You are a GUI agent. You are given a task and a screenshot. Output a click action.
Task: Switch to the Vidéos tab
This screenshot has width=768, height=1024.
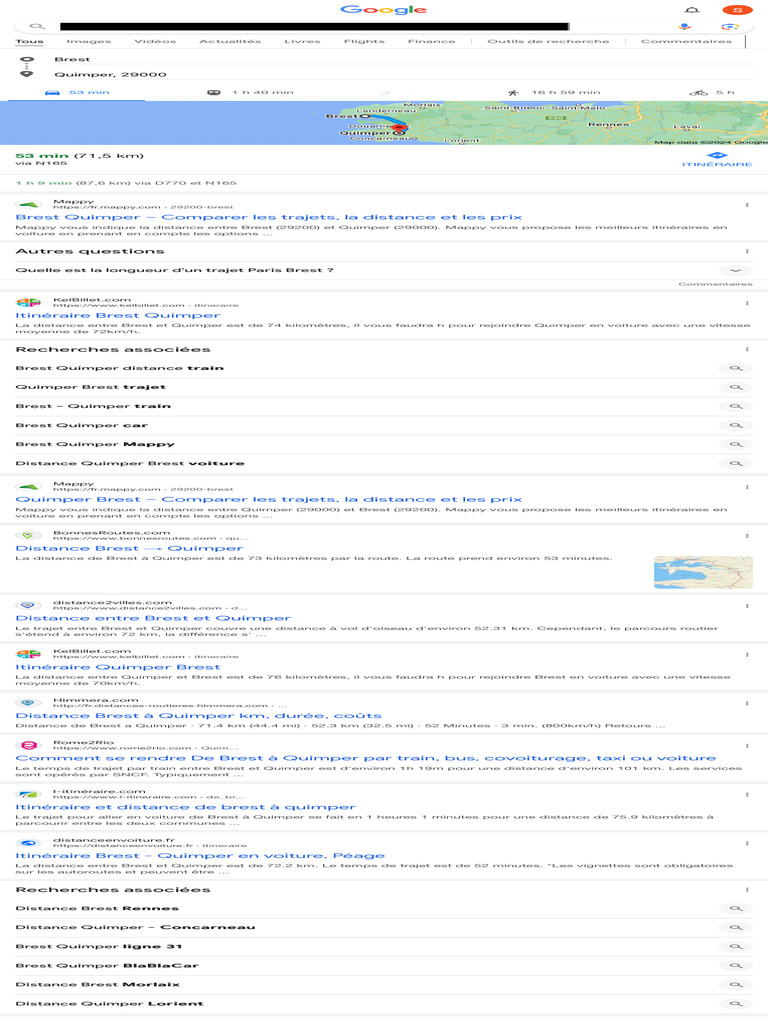pos(155,41)
